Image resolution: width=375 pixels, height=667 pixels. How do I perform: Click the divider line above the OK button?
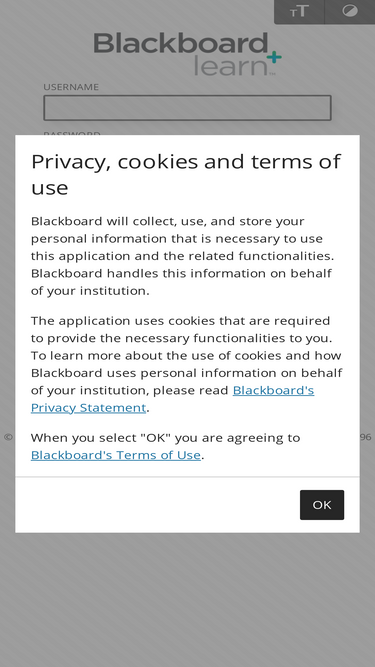(188, 477)
